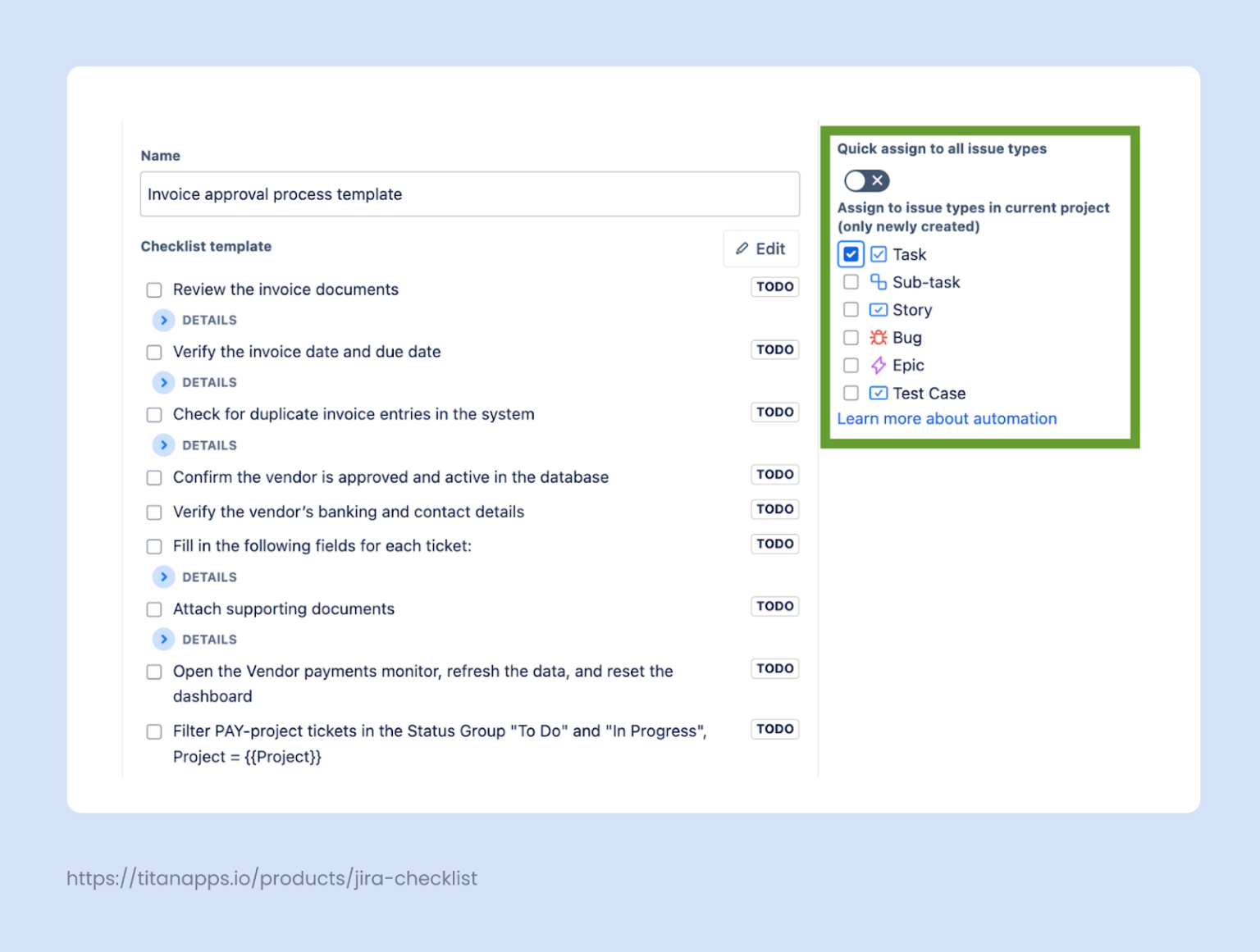
Task: Open TODO status for 'Filter PAY-project tickets'
Action: [775, 730]
